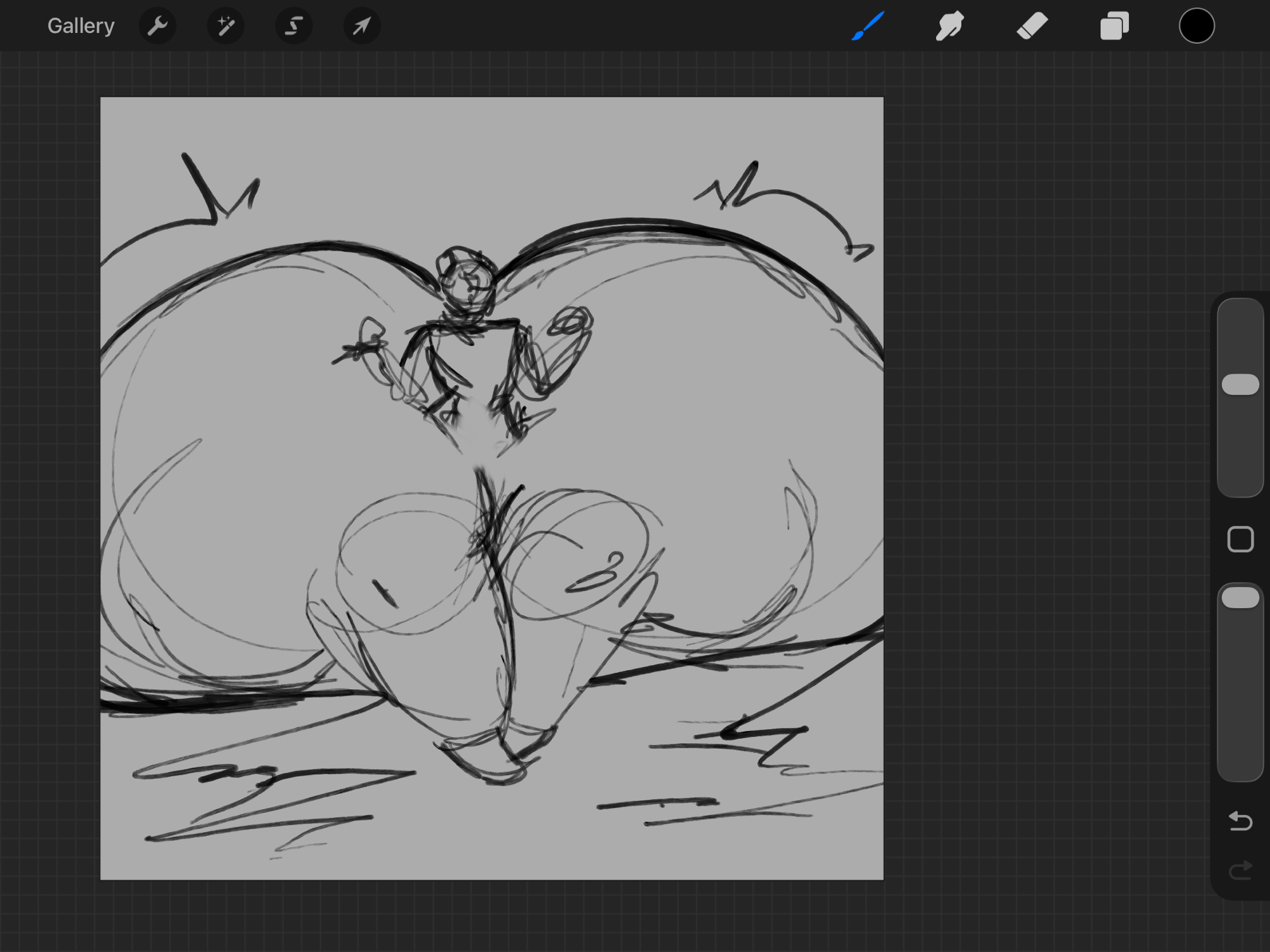Open the Layers panel
1270x952 pixels.
click(x=1114, y=26)
